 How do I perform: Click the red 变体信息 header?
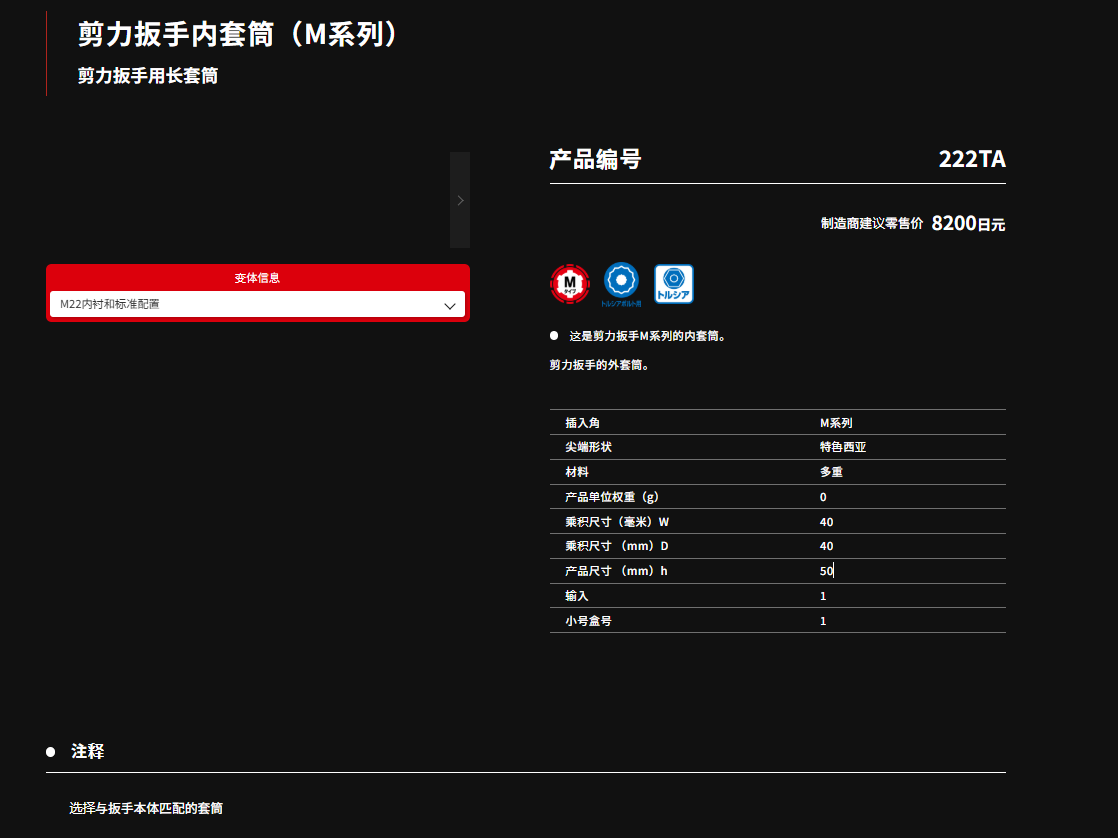click(257, 277)
